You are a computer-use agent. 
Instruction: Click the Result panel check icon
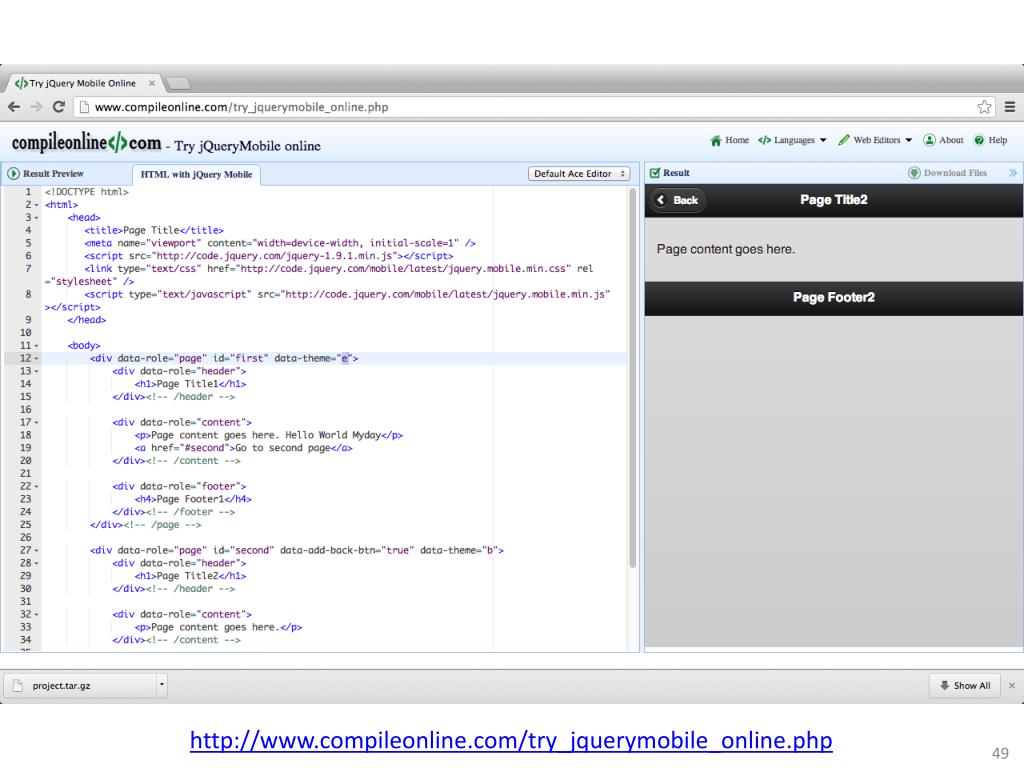[655, 173]
